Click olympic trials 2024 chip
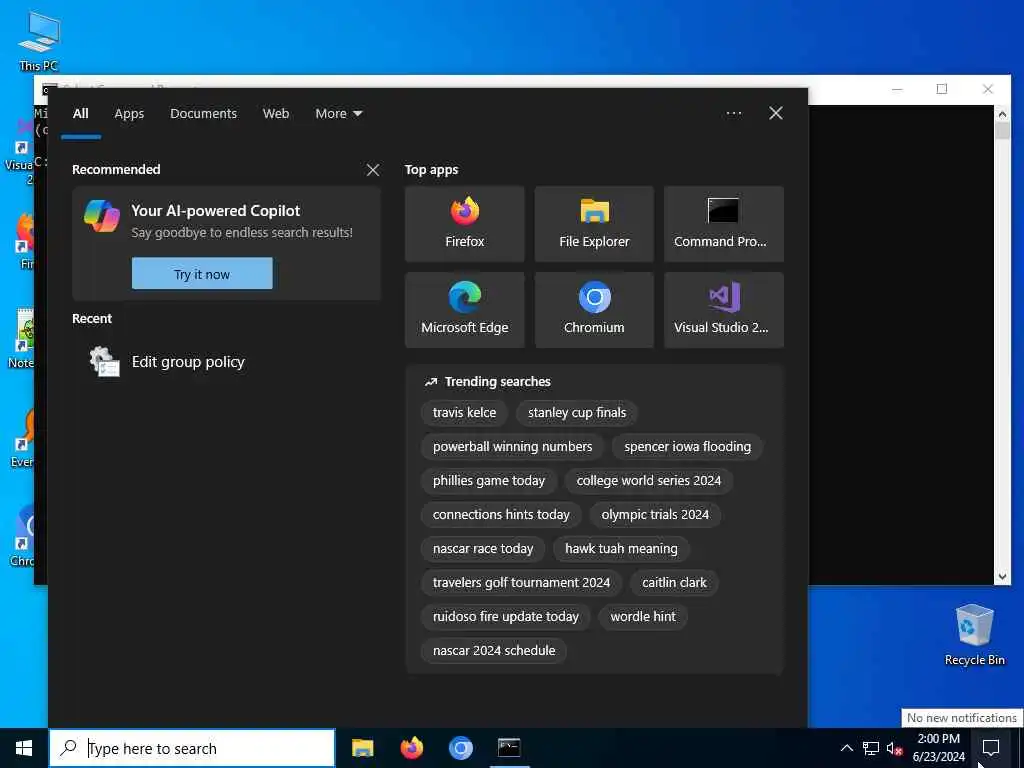1024x768 pixels. [655, 515]
